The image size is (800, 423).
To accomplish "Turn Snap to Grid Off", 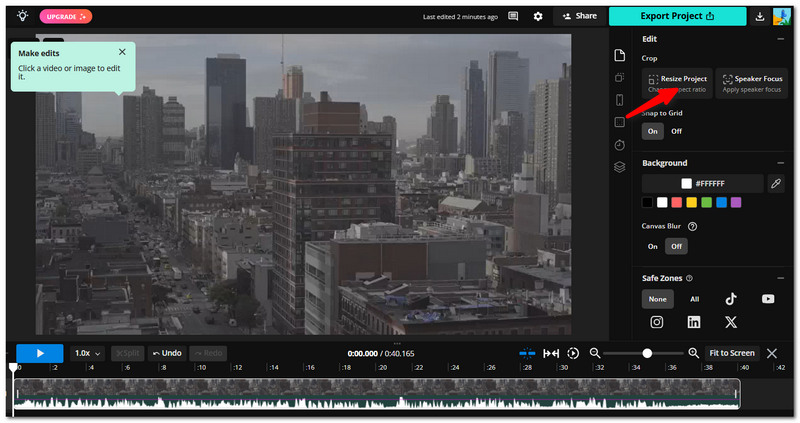I will (x=676, y=131).
